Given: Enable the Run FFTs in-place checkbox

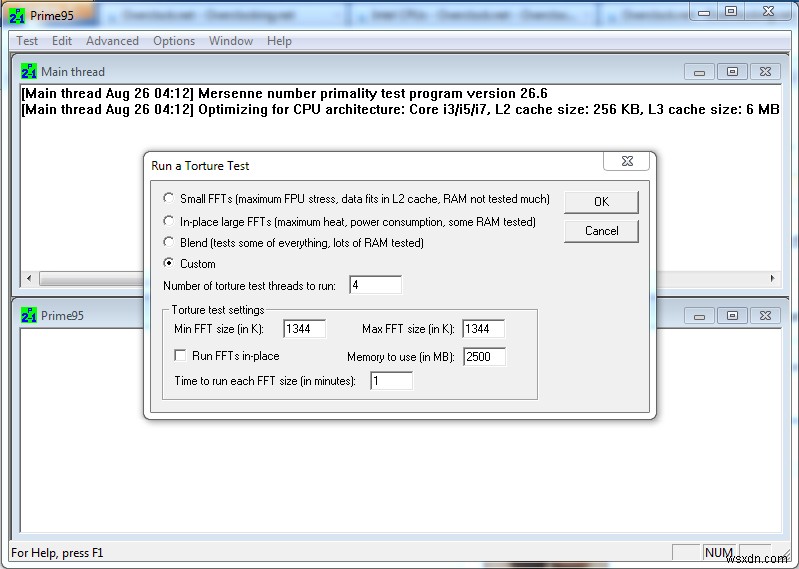Looking at the screenshot, I should 180,355.
